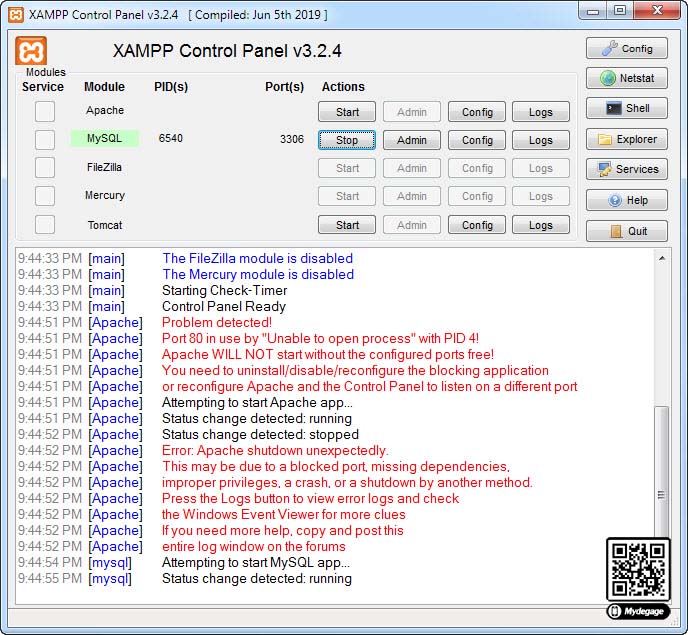Click "entire log window on the forums" line

click(254, 546)
